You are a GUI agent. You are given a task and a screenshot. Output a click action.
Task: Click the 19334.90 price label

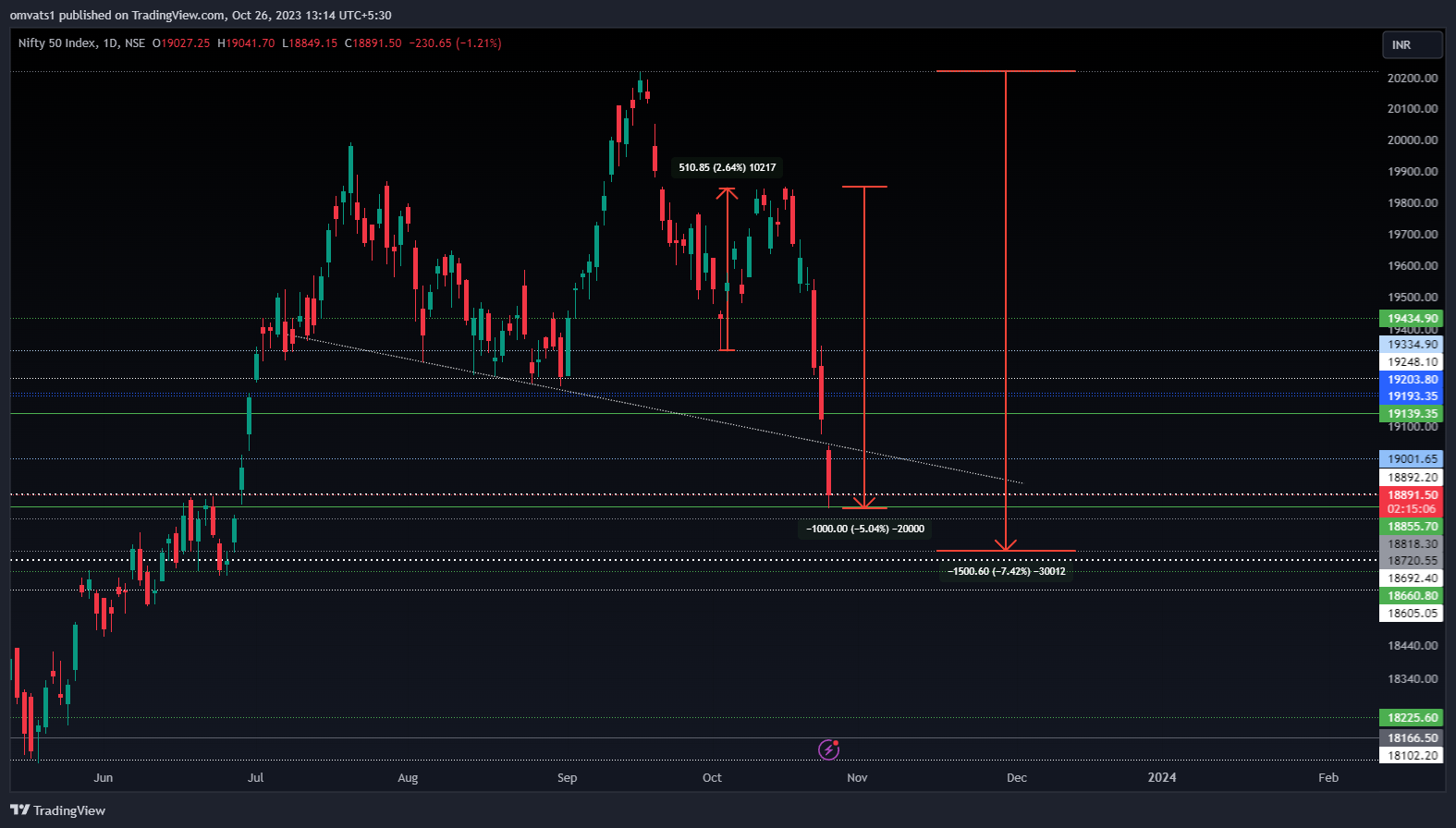[1412, 345]
